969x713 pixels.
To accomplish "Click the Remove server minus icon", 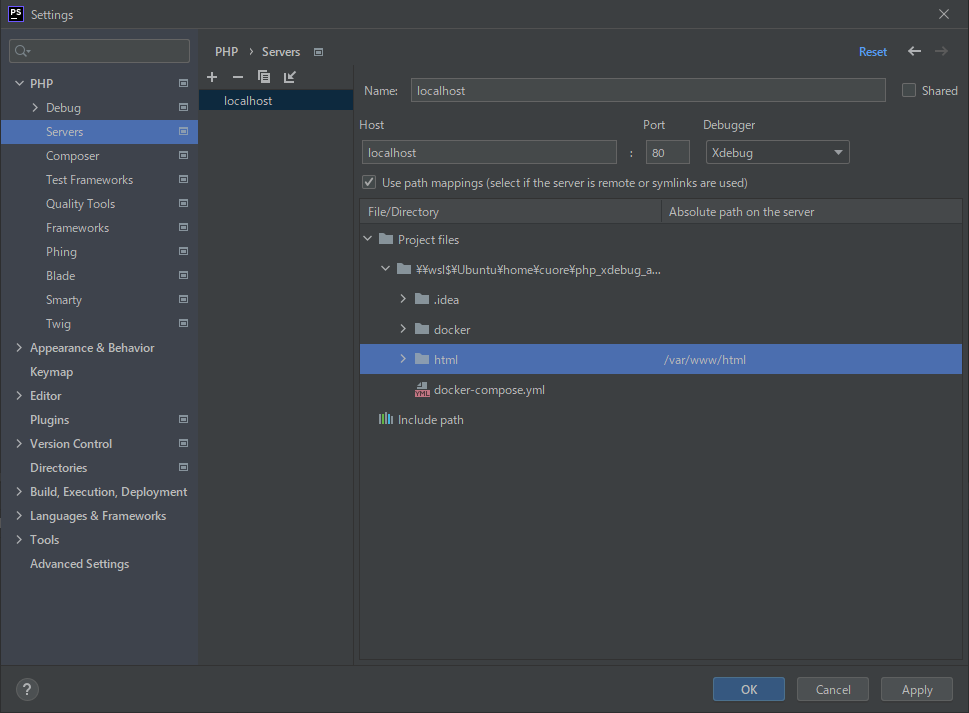I will click(x=238, y=77).
